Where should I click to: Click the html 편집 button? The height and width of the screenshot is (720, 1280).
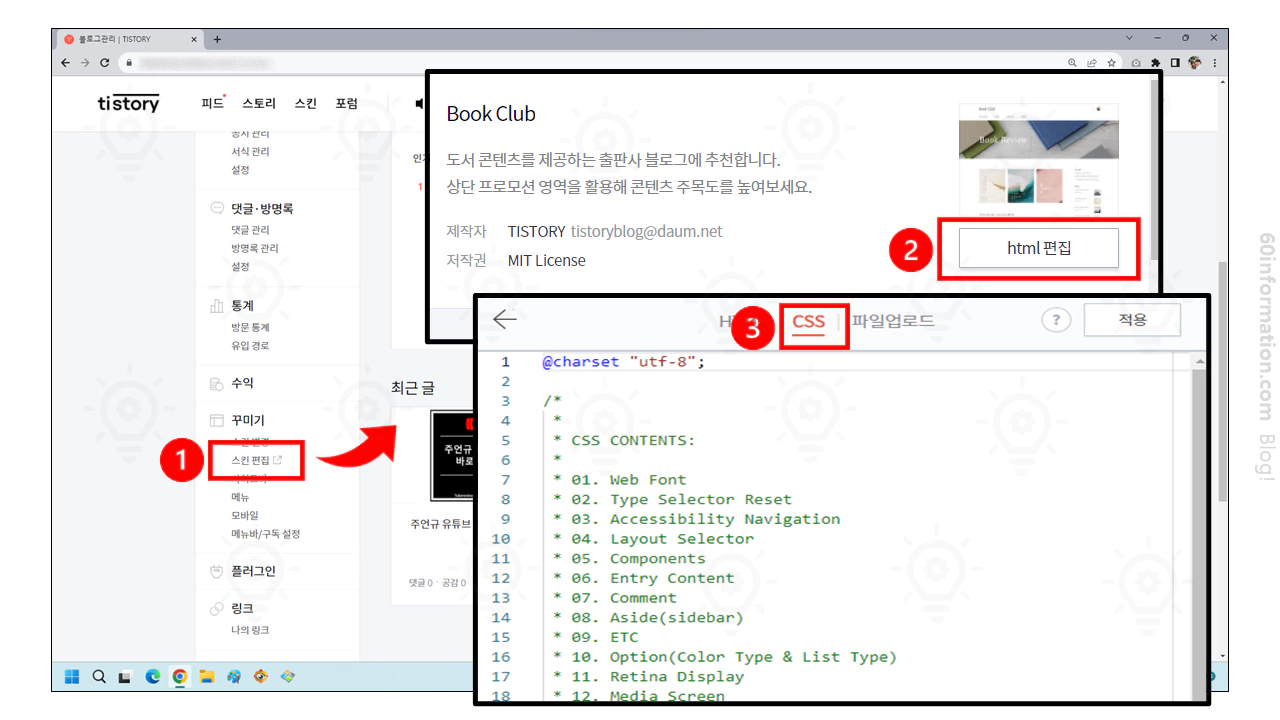[1040, 247]
